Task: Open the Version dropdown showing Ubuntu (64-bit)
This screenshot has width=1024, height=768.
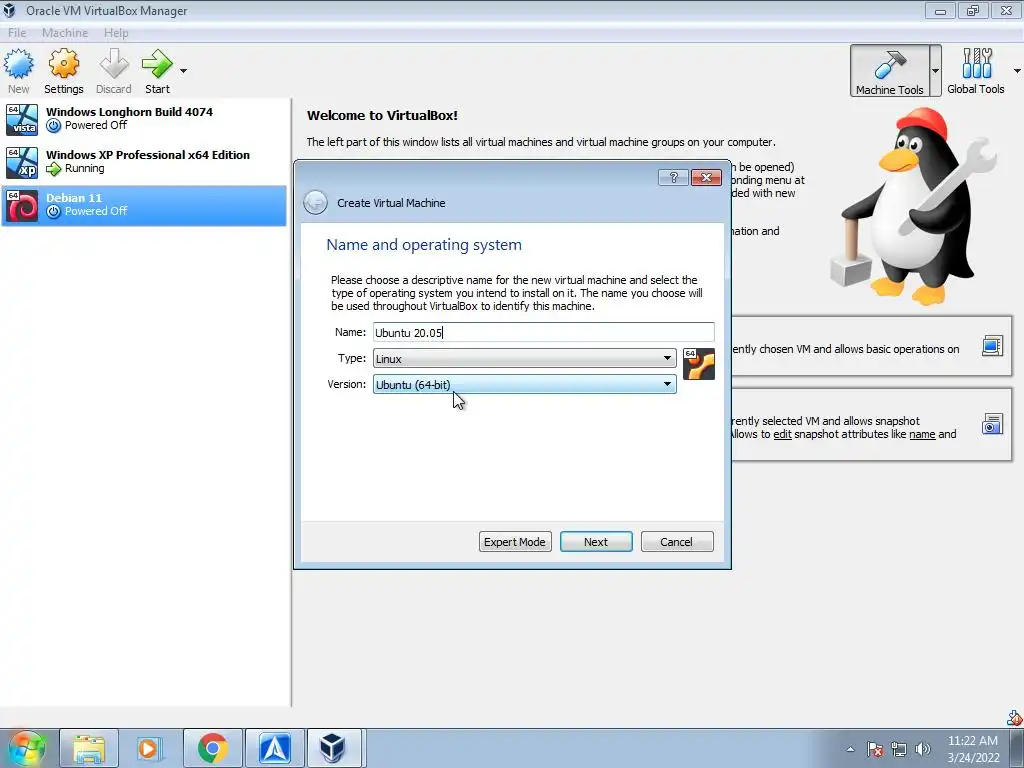Action: (x=524, y=384)
